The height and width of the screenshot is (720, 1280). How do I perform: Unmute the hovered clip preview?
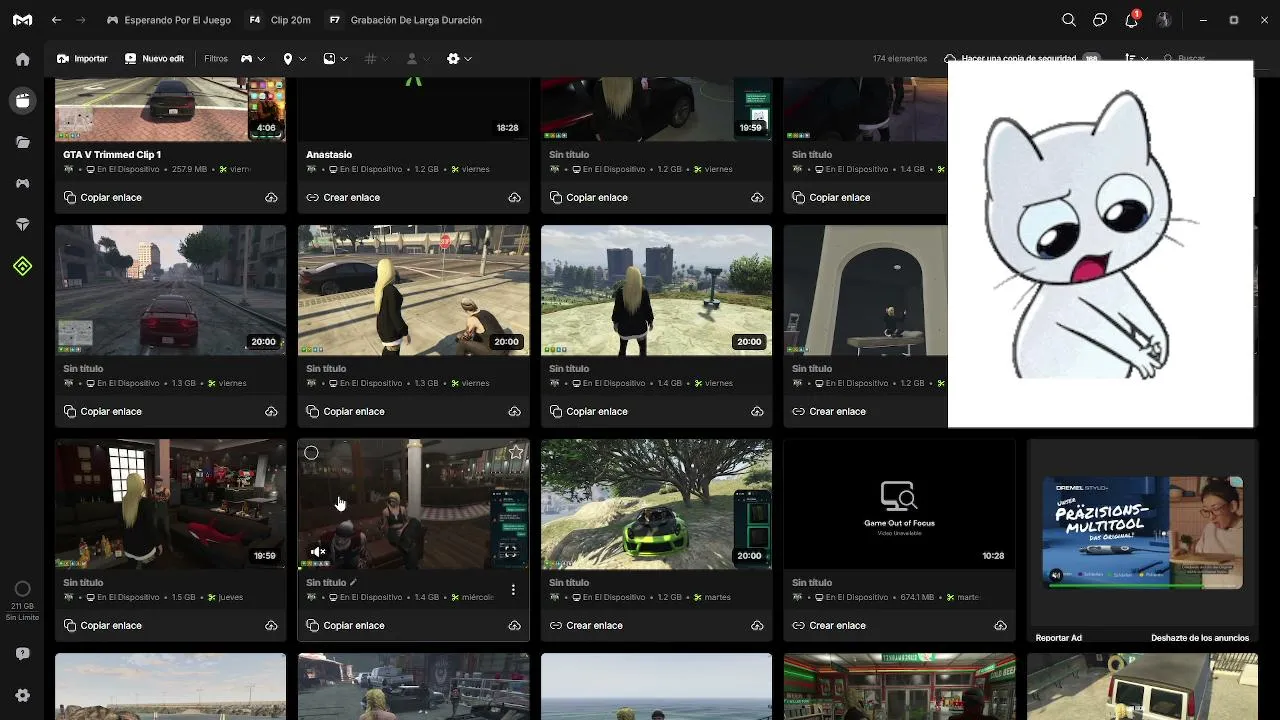[x=318, y=552]
